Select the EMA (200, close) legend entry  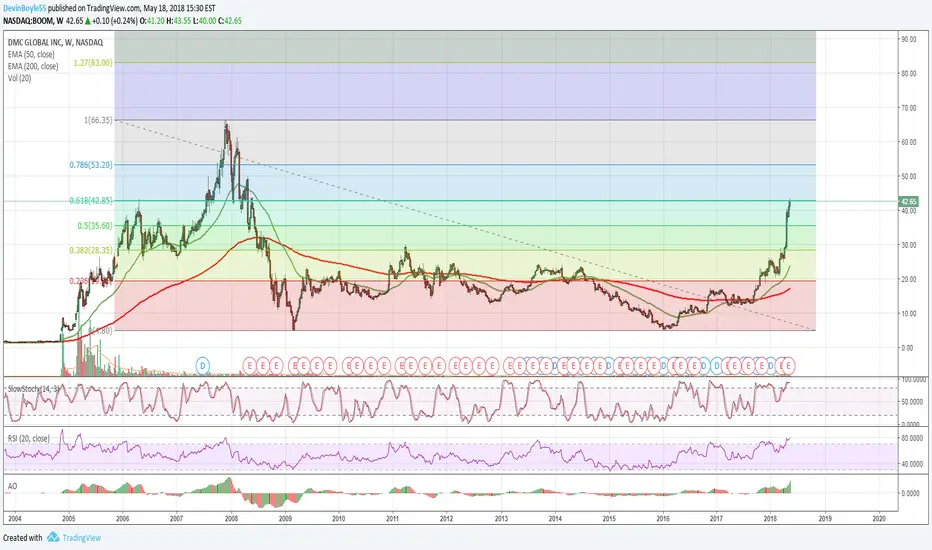(x=33, y=66)
